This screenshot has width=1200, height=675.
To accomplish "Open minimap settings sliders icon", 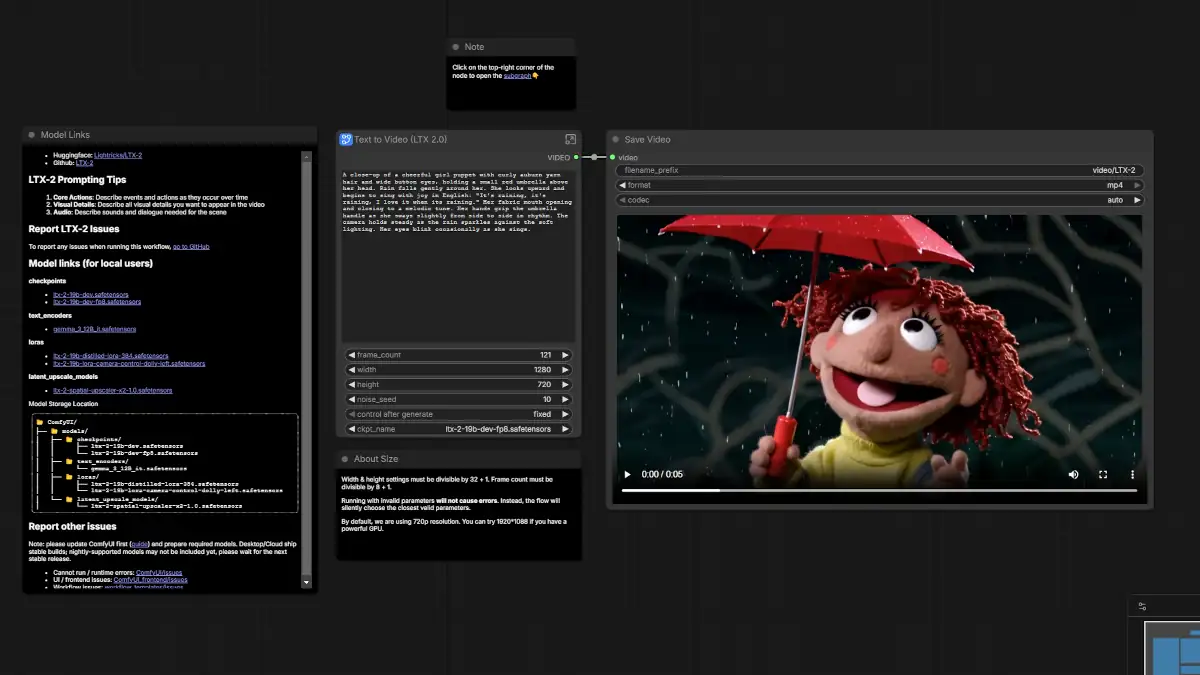I will point(1142,607).
